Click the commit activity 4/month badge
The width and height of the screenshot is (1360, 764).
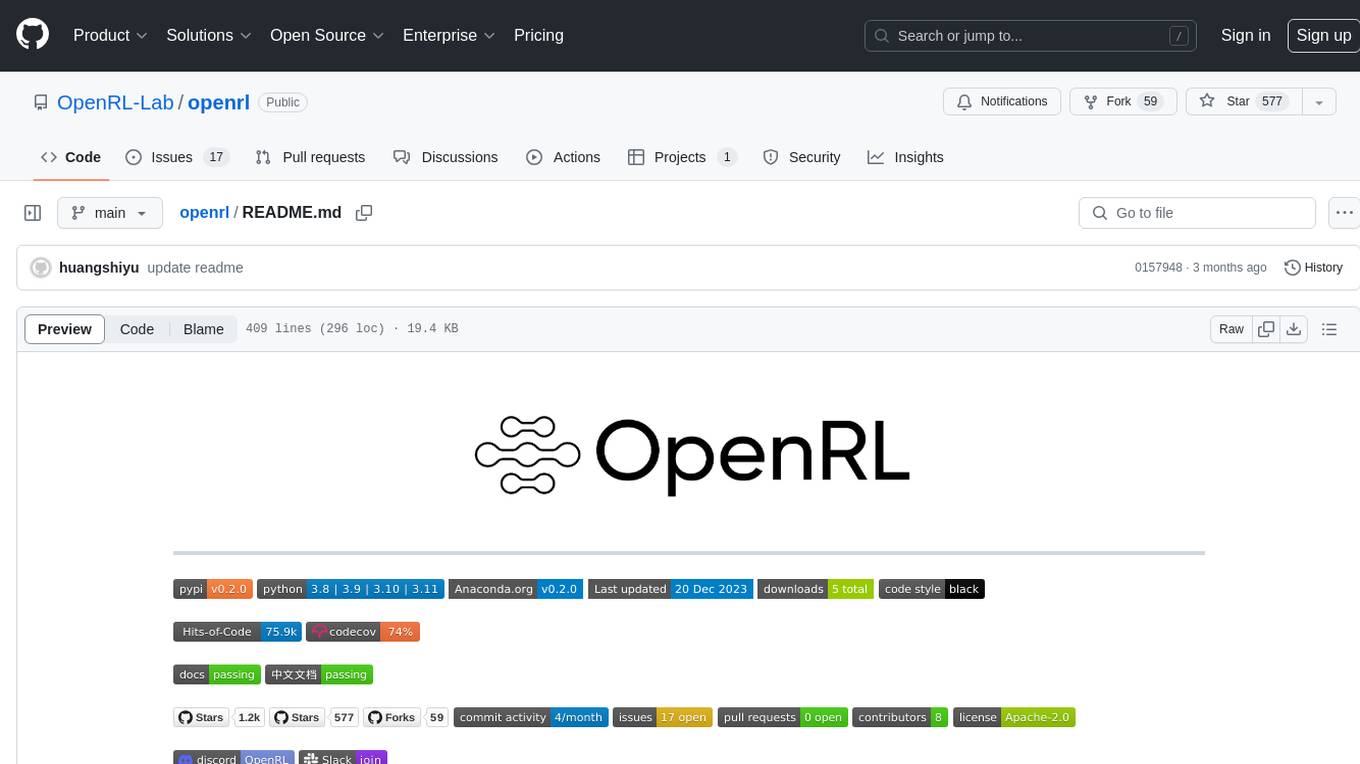click(531, 717)
